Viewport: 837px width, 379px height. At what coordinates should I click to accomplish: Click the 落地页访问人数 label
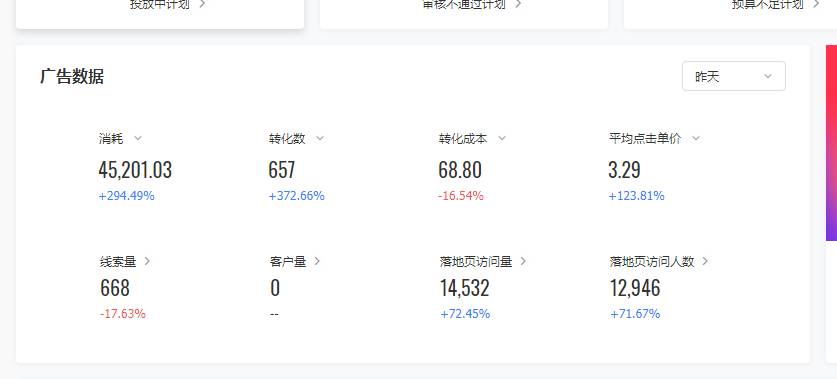pos(652,262)
